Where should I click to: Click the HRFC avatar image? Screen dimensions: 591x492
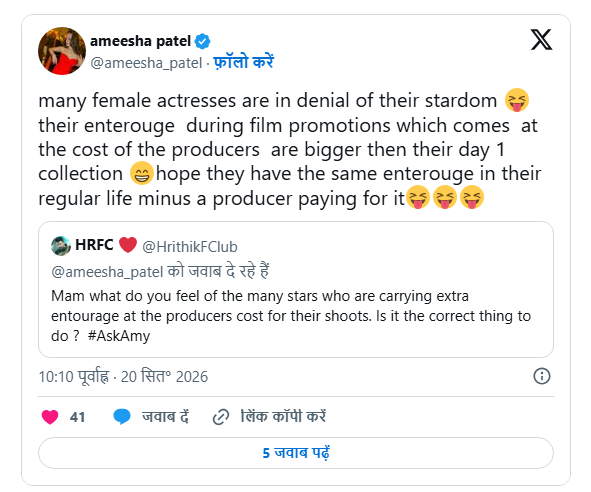pos(61,246)
